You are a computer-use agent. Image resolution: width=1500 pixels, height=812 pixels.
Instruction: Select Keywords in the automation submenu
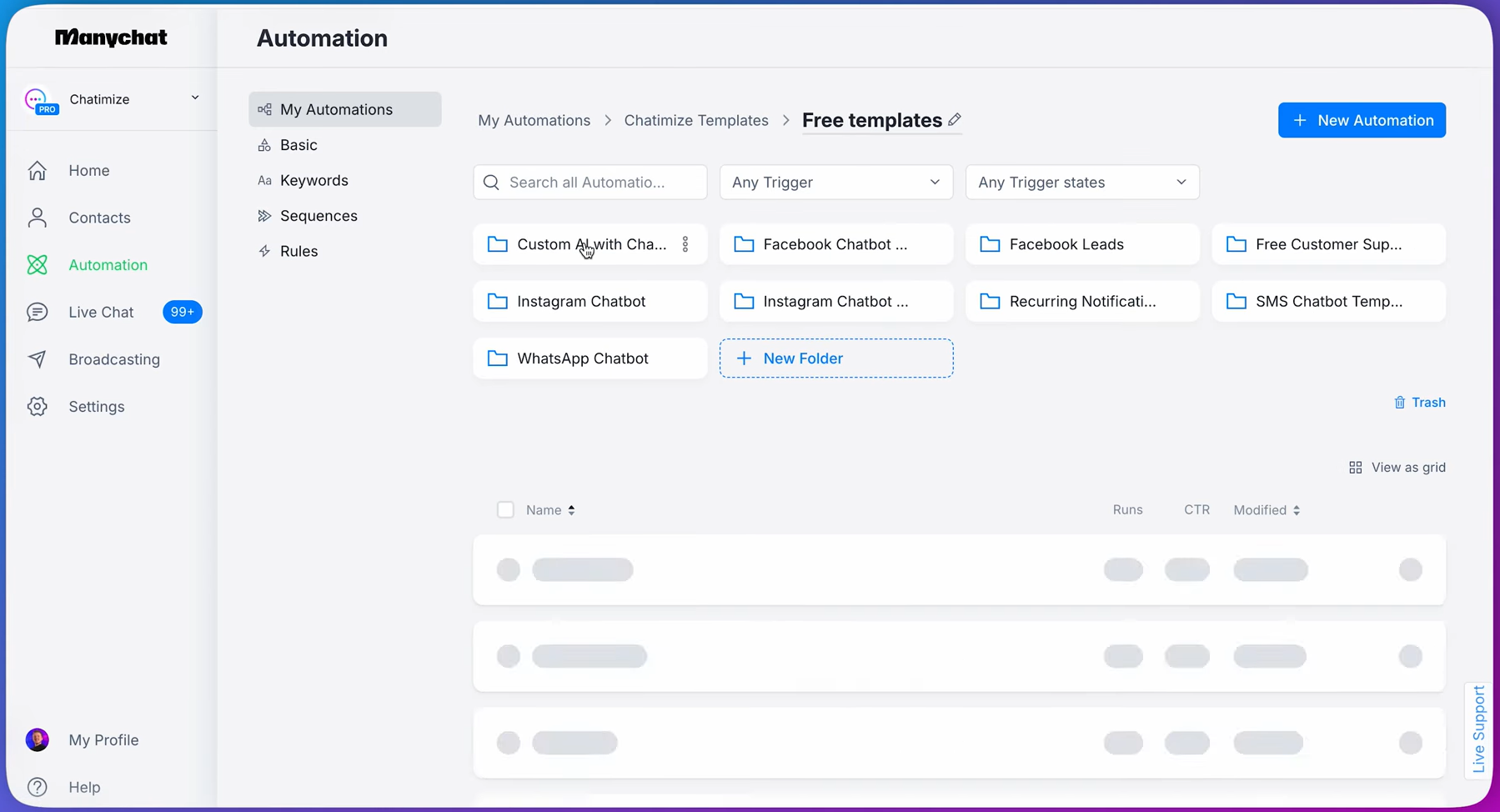[314, 180]
